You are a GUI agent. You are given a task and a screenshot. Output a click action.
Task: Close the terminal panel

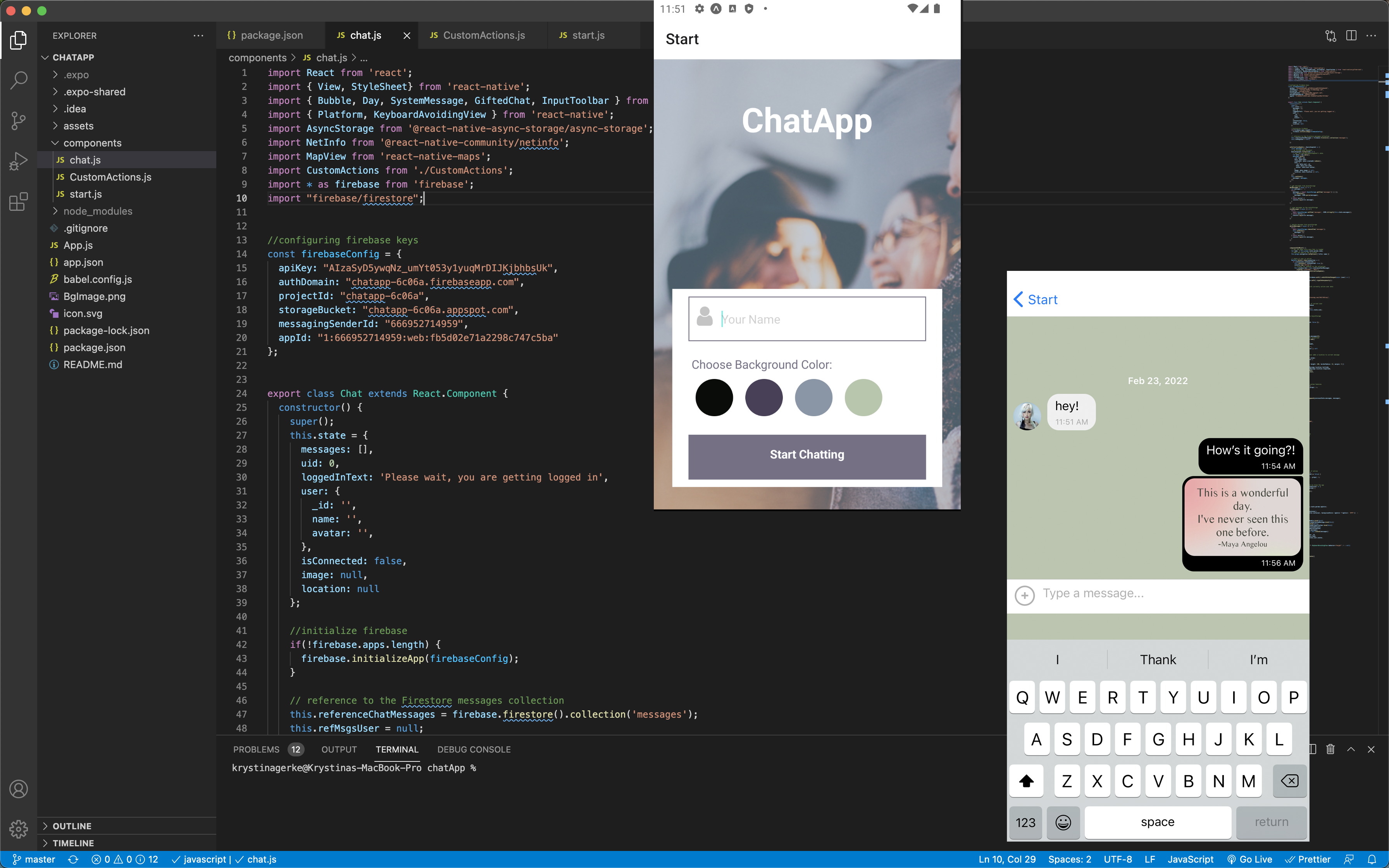[x=1371, y=749]
